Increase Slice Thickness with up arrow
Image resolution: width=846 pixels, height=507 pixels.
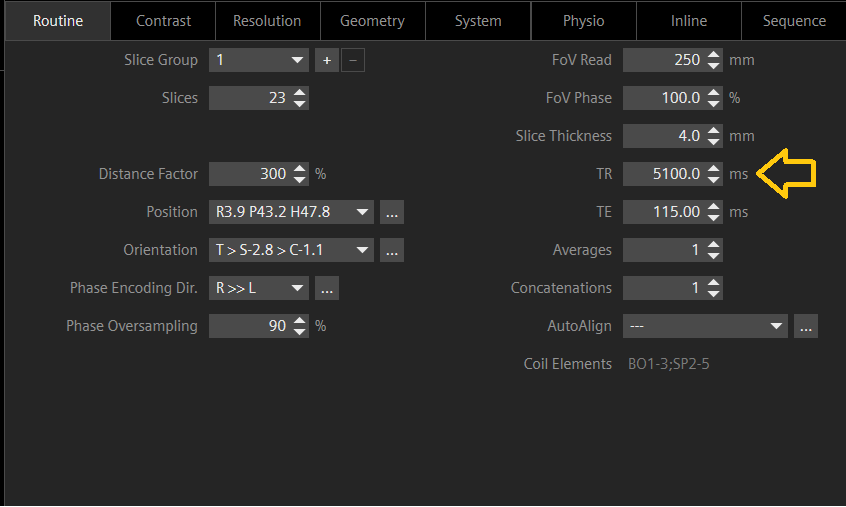[x=714, y=131]
